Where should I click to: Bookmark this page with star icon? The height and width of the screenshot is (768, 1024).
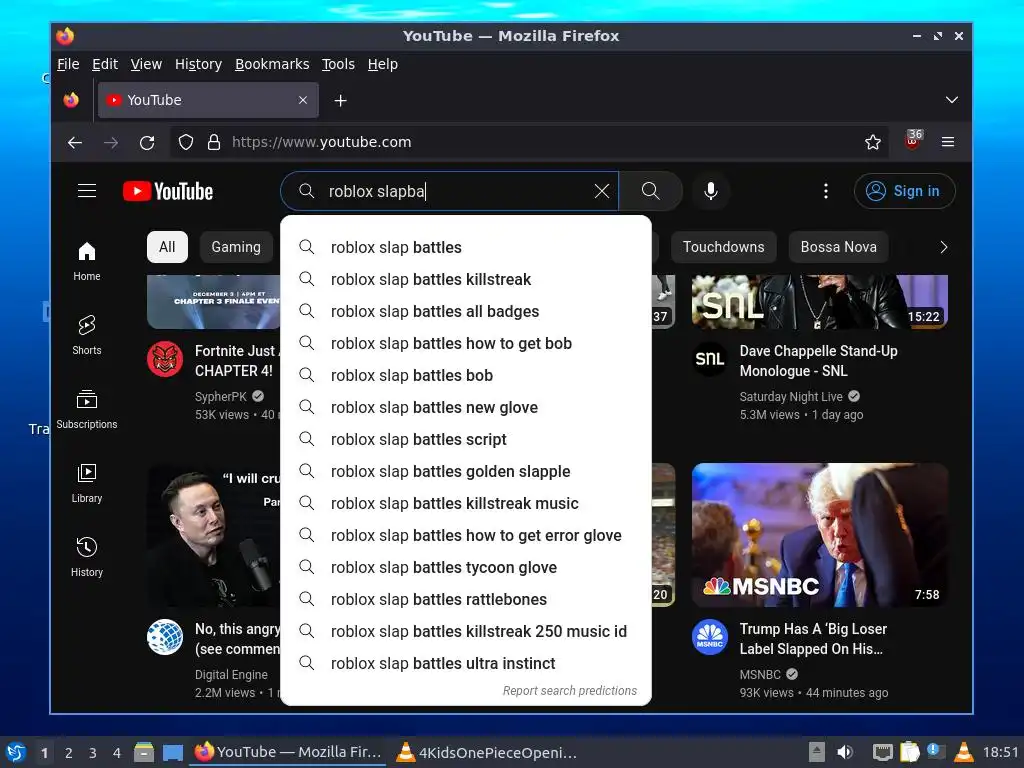(872, 142)
